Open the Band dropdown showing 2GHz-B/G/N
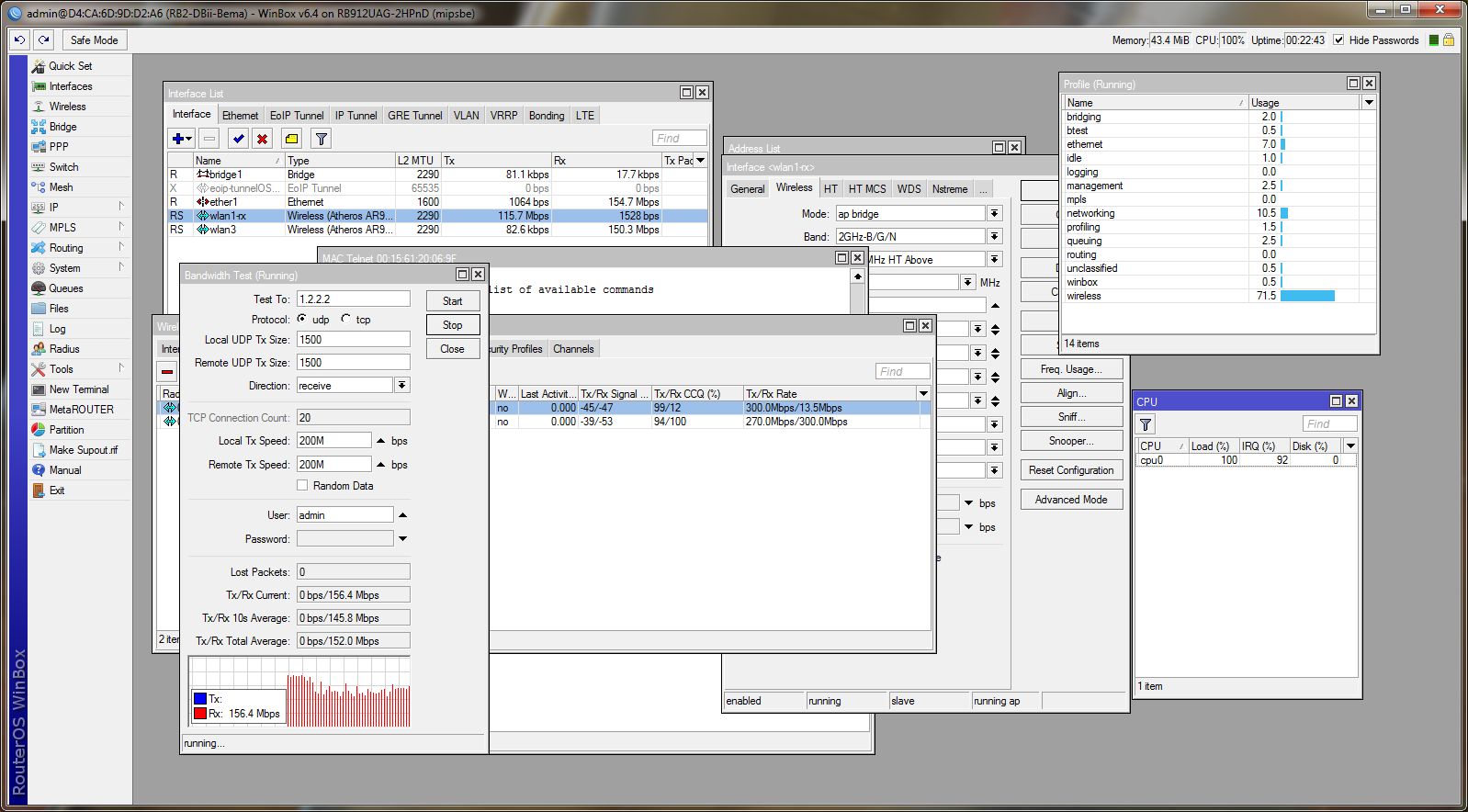 point(994,236)
